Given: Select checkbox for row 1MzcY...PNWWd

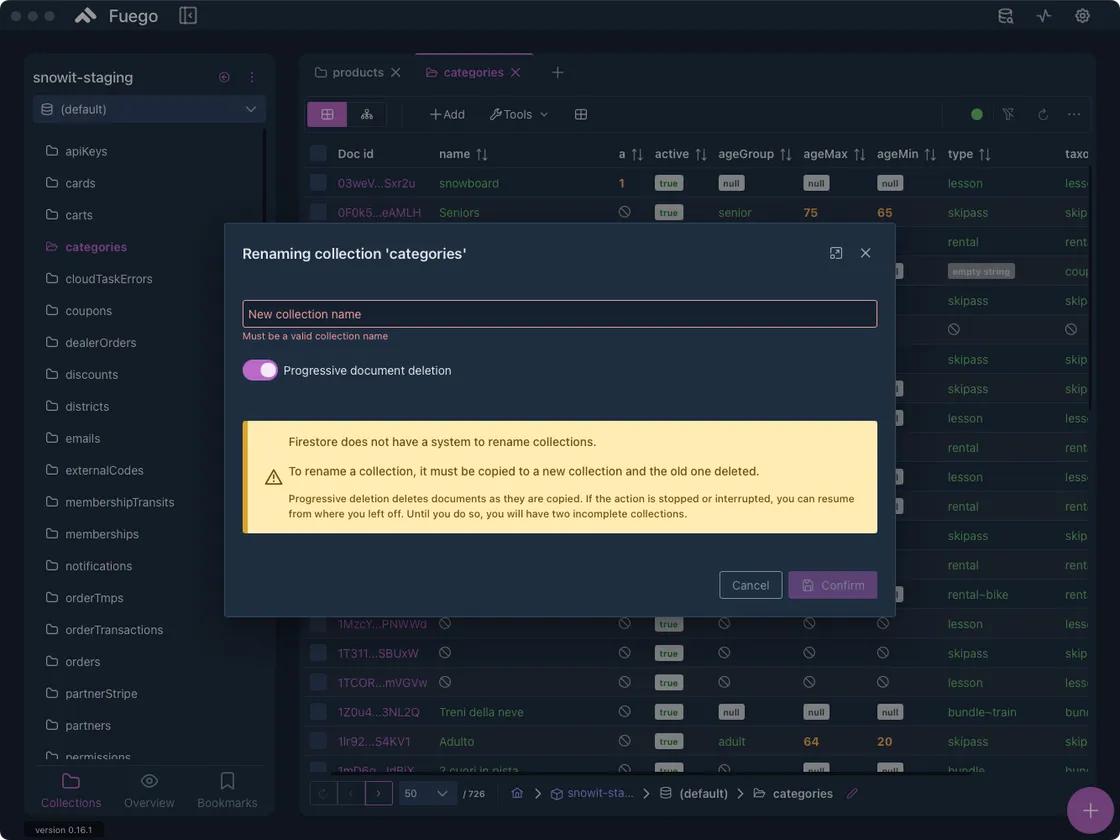Looking at the screenshot, I should 318,624.
